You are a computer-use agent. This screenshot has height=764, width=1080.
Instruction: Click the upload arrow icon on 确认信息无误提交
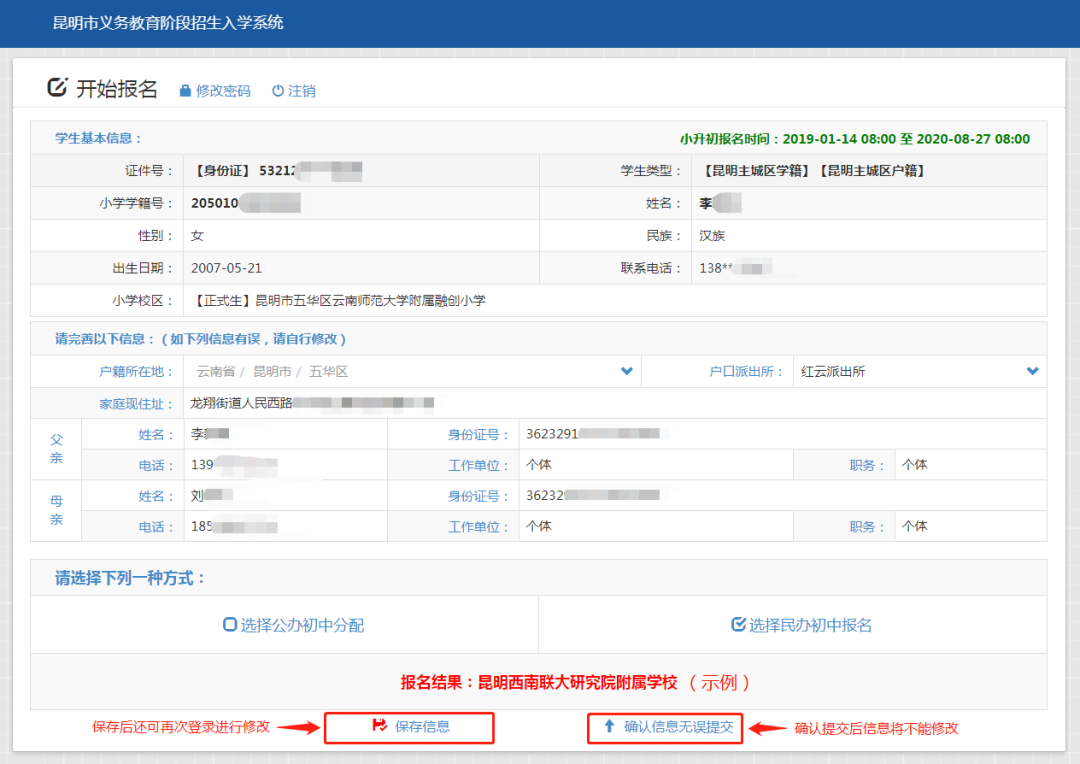click(x=610, y=726)
